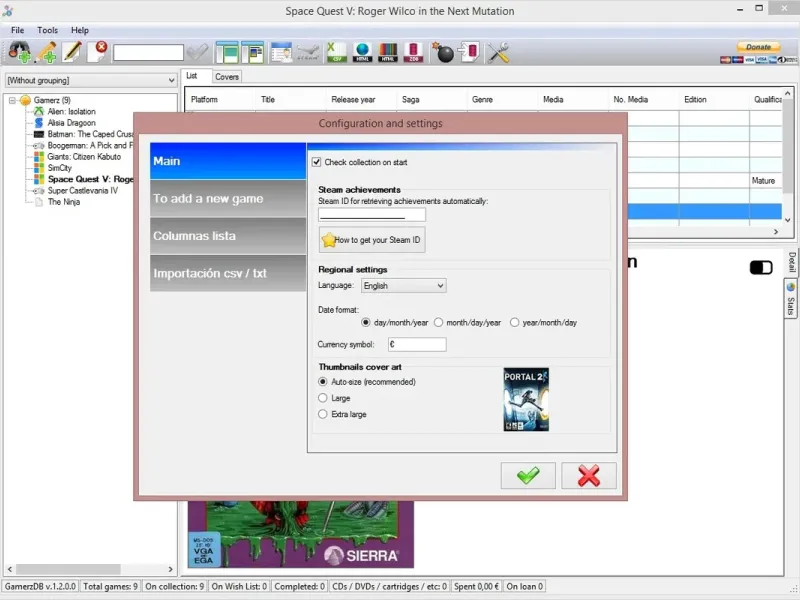The width and height of the screenshot is (800, 600).
Task: Select Auto-size (recommended) thumbnails option
Action: pos(322,382)
